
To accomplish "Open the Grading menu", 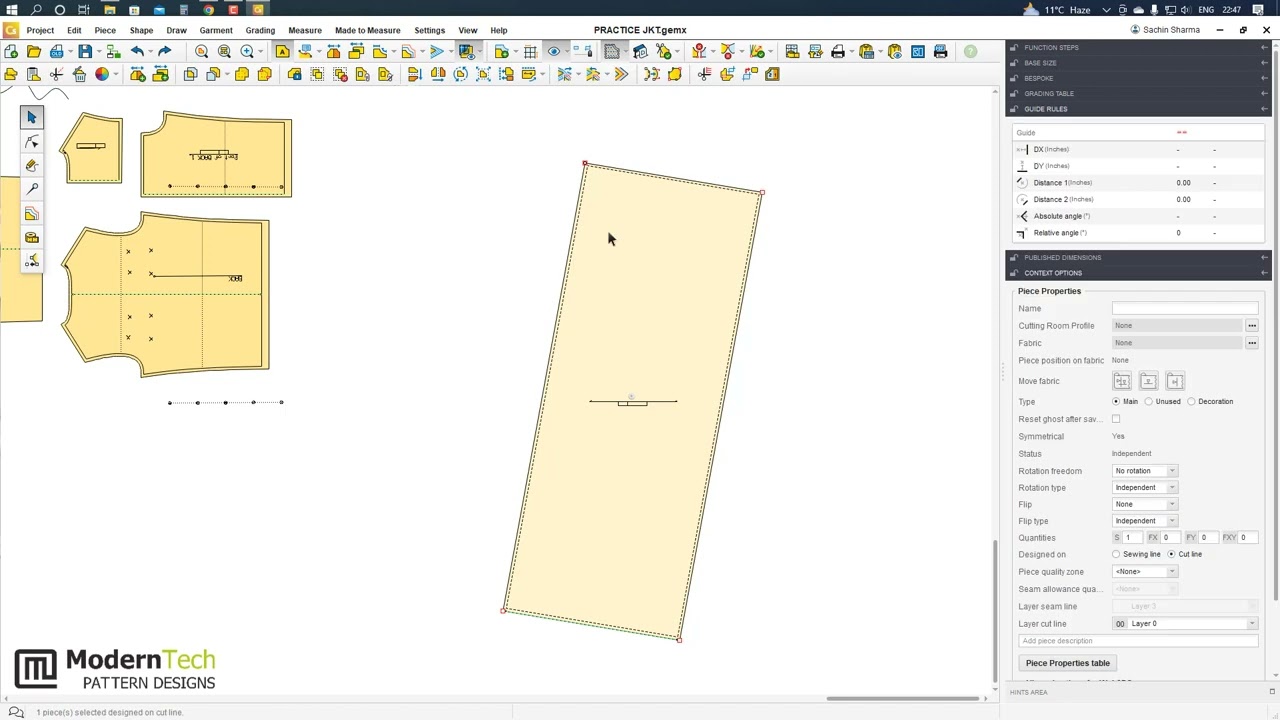I will tap(260, 30).
